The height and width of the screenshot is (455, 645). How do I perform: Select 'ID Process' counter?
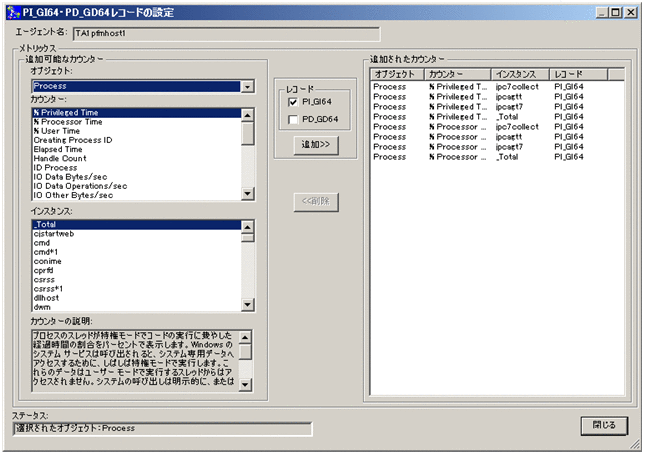[x=137, y=168]
